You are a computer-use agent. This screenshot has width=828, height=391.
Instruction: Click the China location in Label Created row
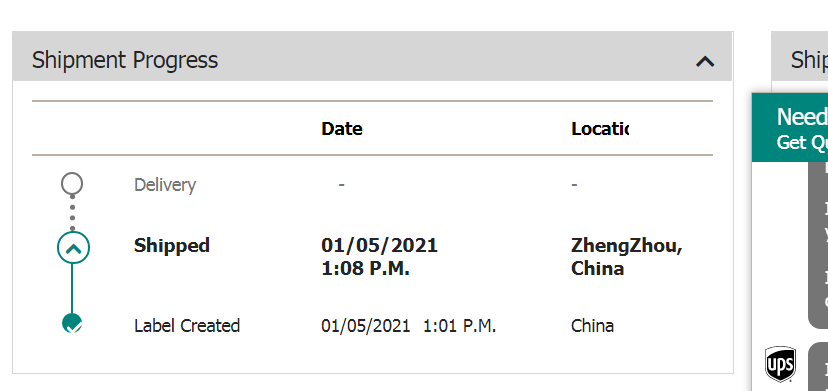pos(592,325)
